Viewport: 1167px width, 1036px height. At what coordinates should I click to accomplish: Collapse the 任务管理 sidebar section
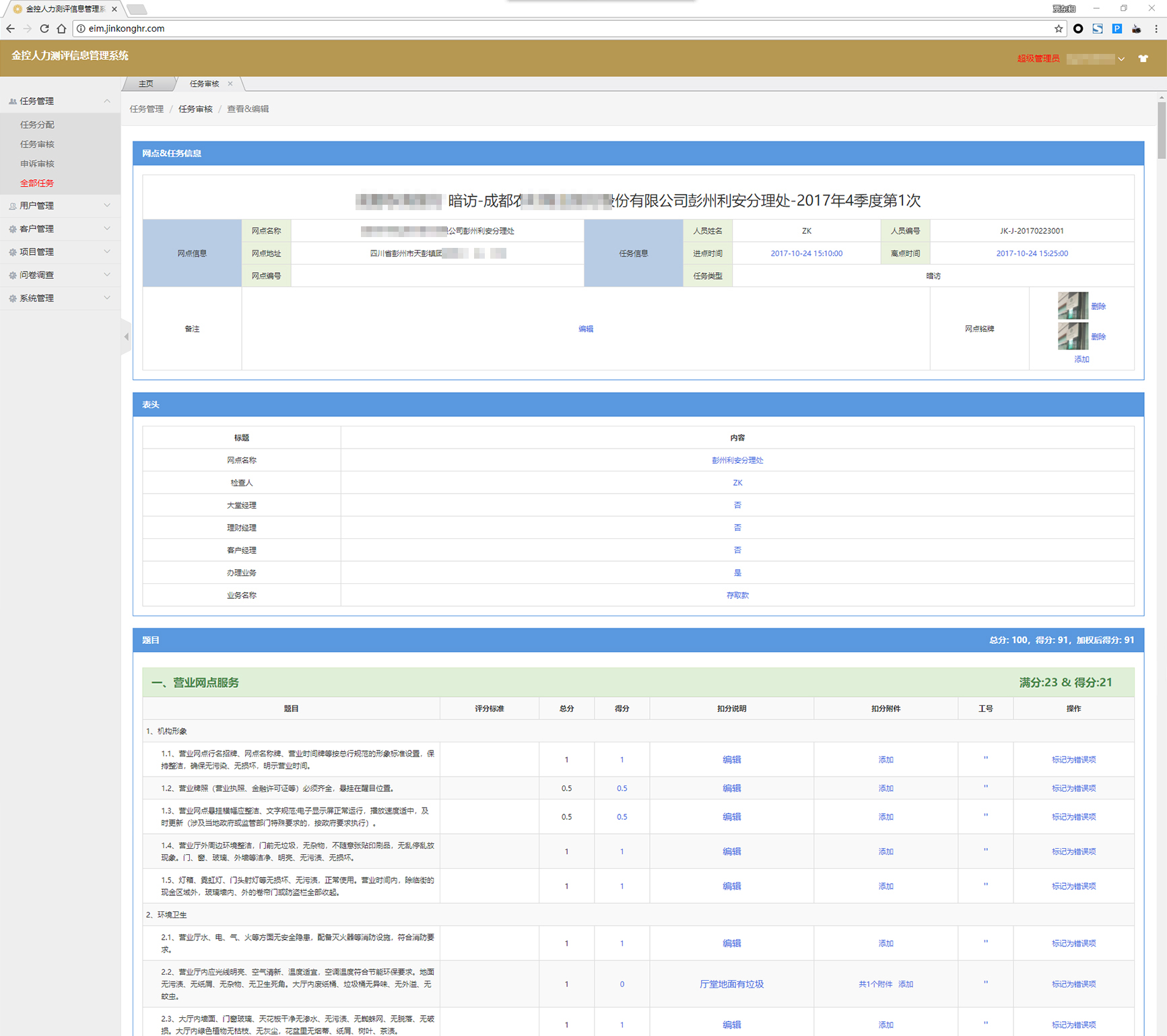[x=60, y=101]
